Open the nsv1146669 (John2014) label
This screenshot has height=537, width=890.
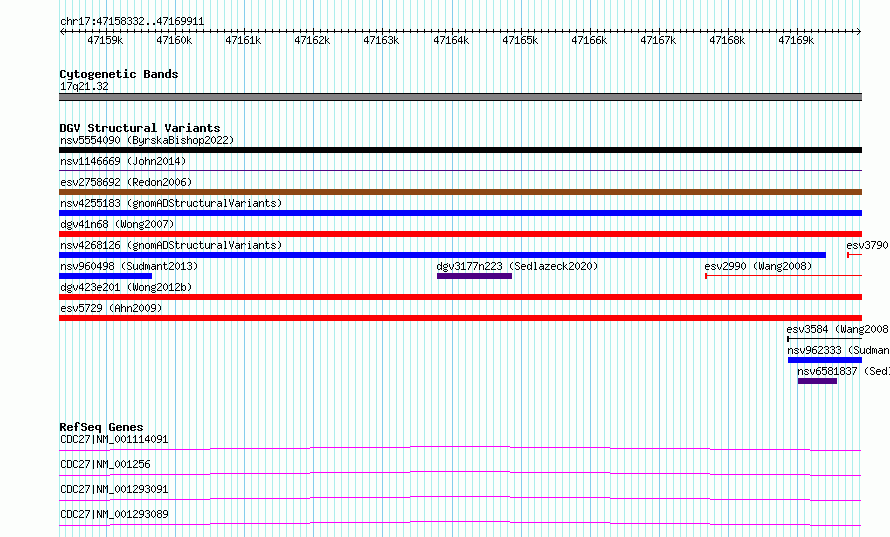(x=123, y=161)
